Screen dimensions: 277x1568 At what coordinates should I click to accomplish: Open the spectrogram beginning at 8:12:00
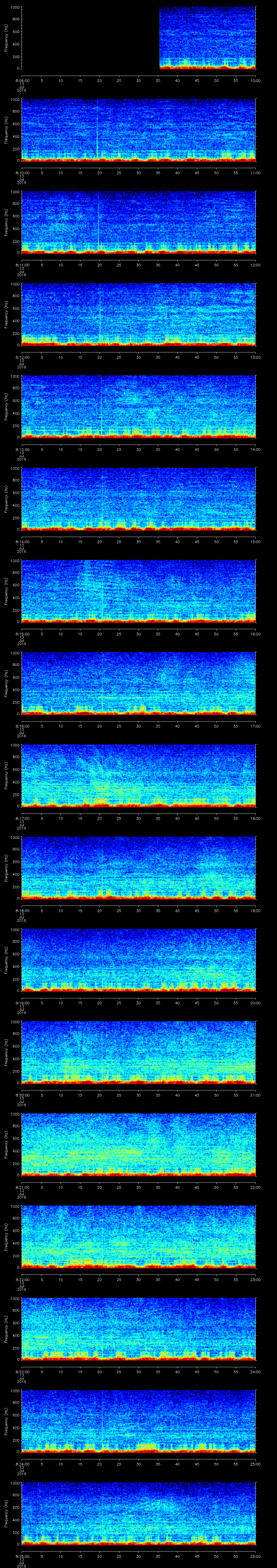pos(139,314)
